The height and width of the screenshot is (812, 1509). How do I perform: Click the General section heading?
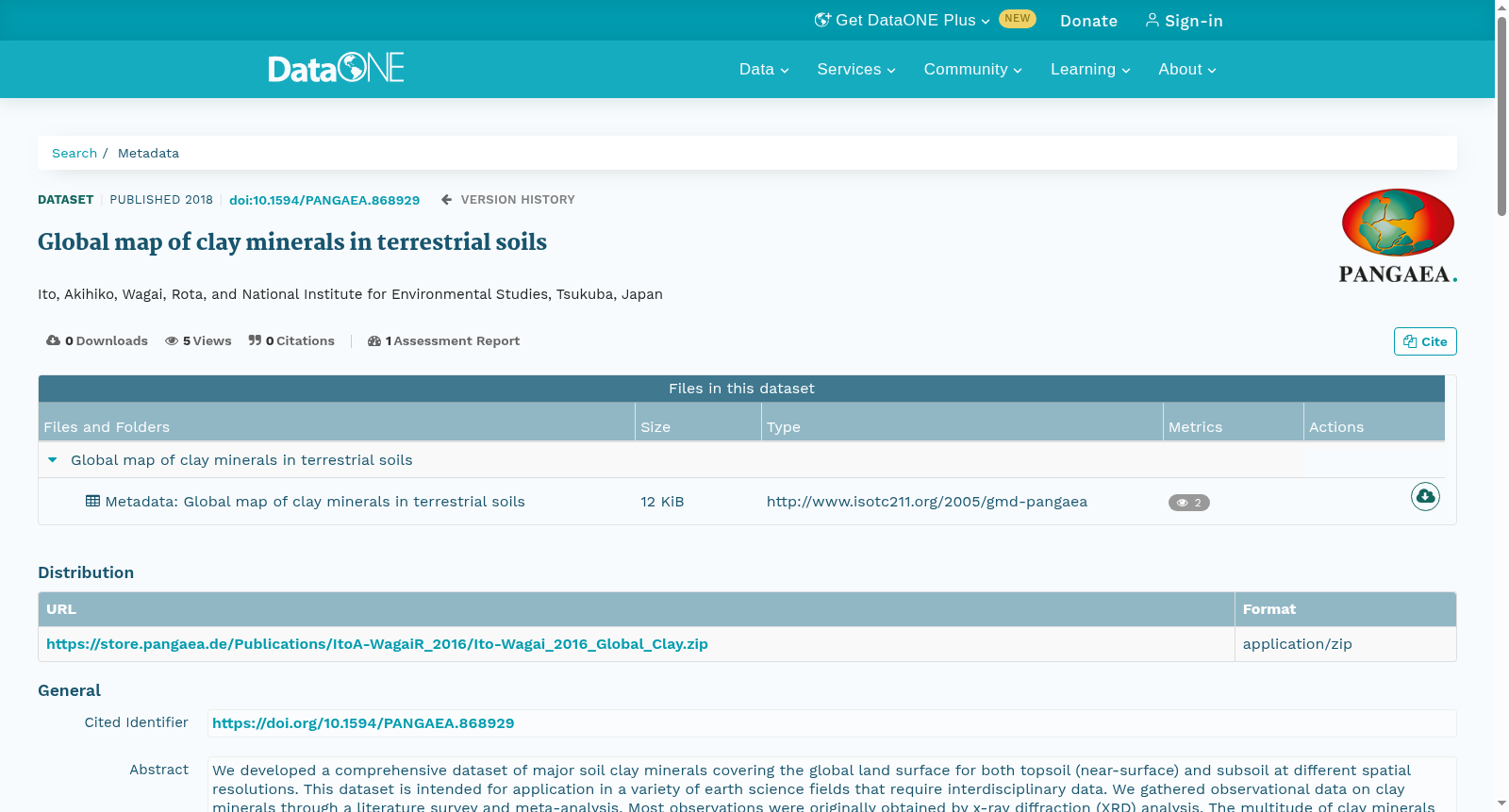click(x=69, y=690)
